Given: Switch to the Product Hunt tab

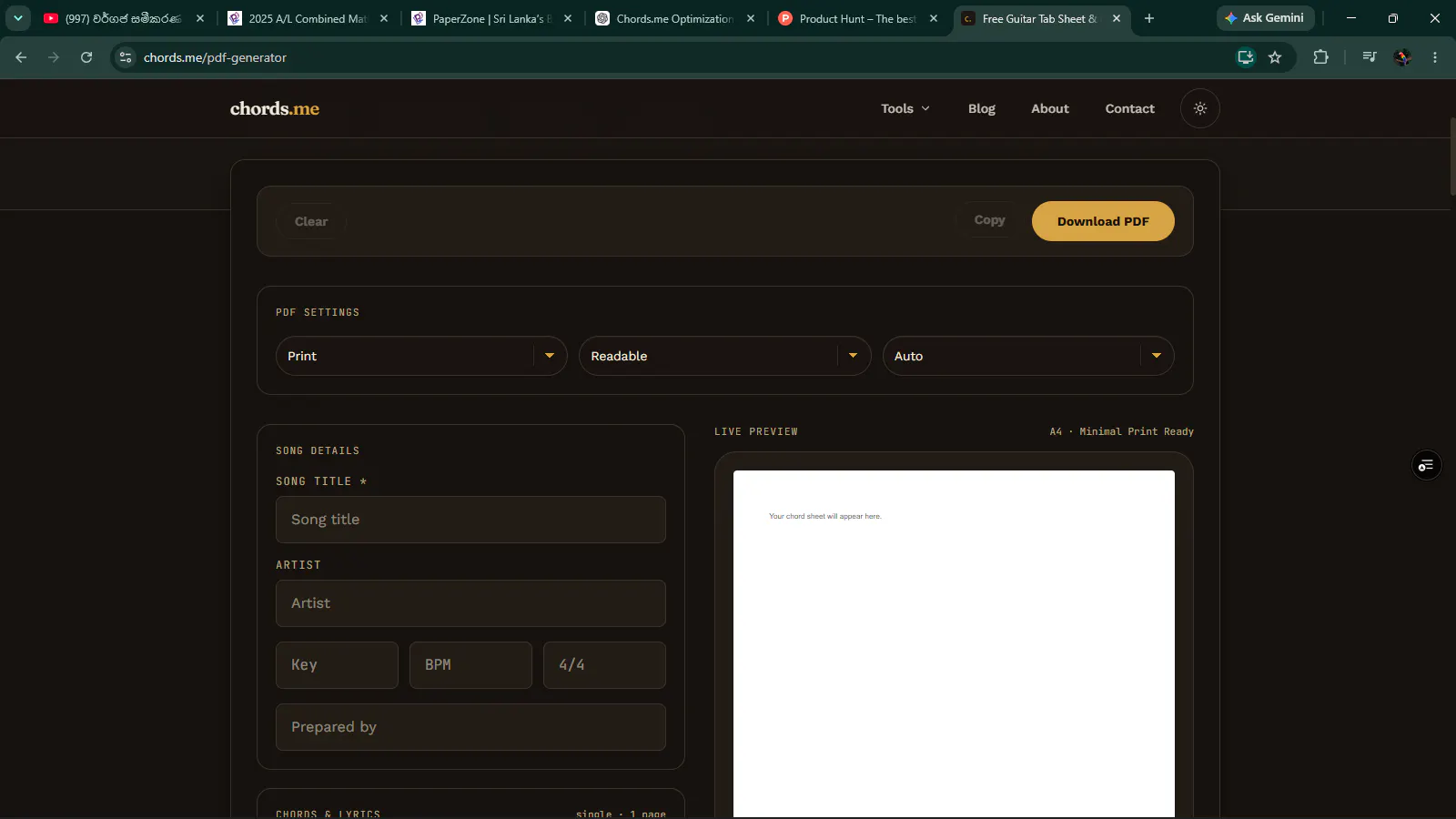Looking at the screenshot, I should click(x=858, y=18).
